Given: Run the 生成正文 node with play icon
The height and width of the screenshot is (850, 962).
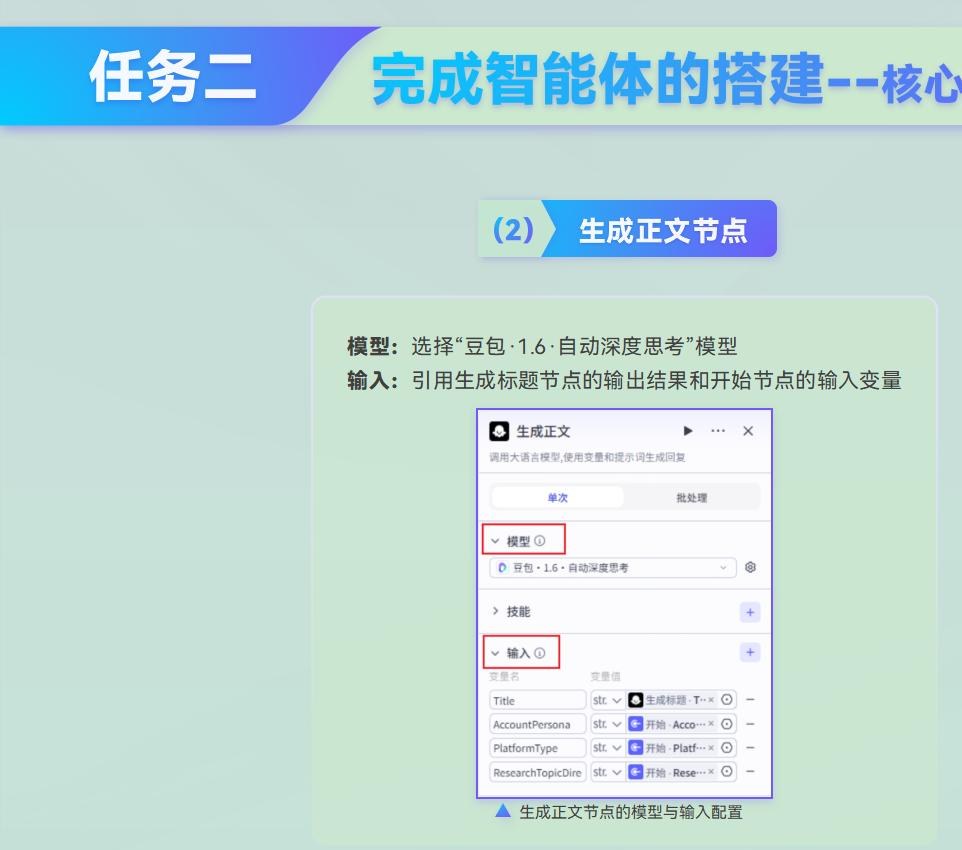Looking at the screenshot, I should [688, 431].
